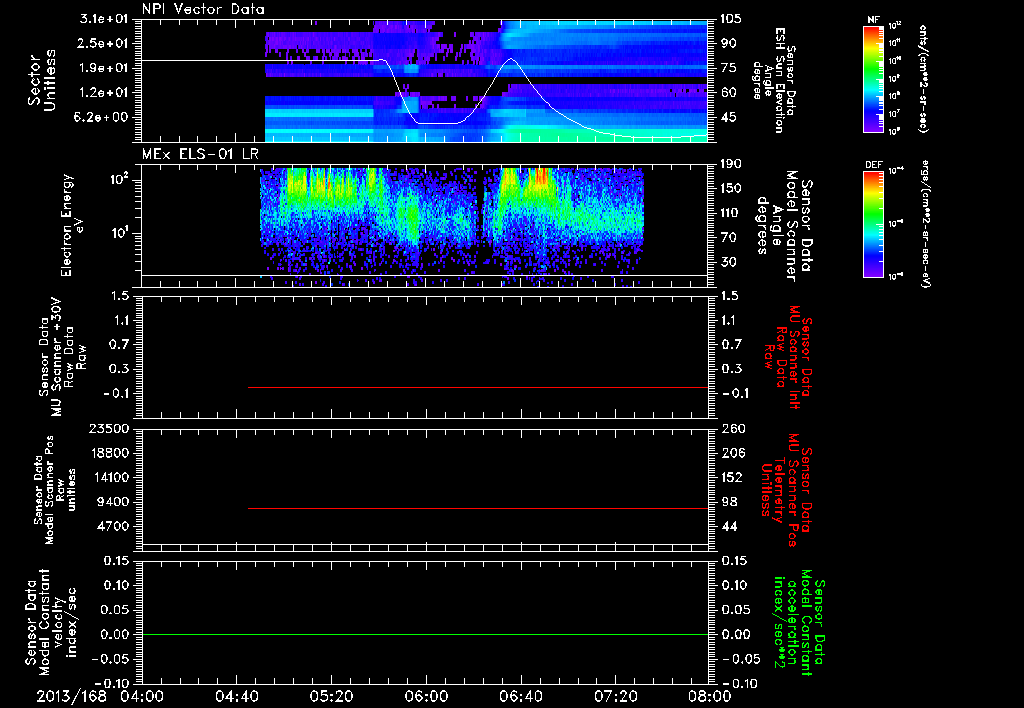Screen dimensions: 1024x708
Task: Click the "ESH Sun Elevation Angle" axis title
Action: coord(773,80)
